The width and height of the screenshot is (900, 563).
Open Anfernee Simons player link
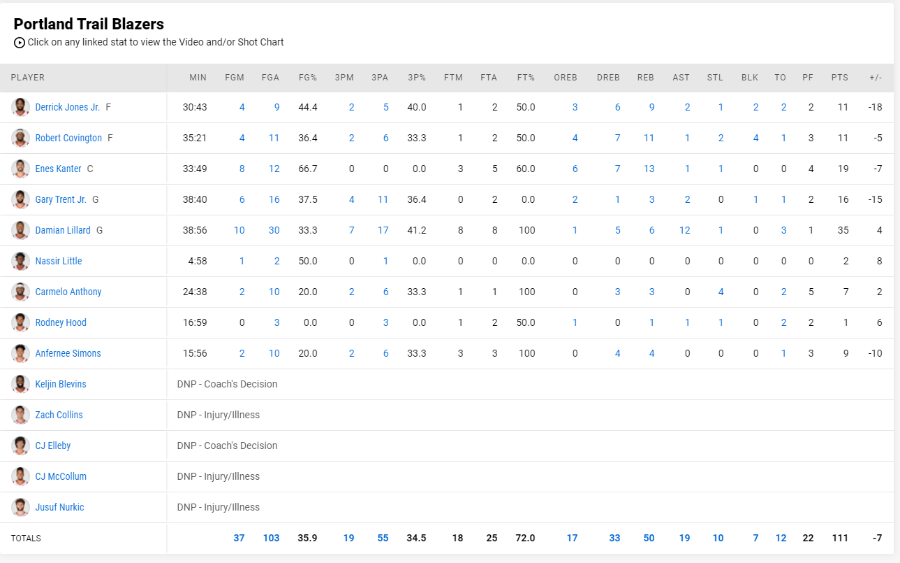coord(68,354)
